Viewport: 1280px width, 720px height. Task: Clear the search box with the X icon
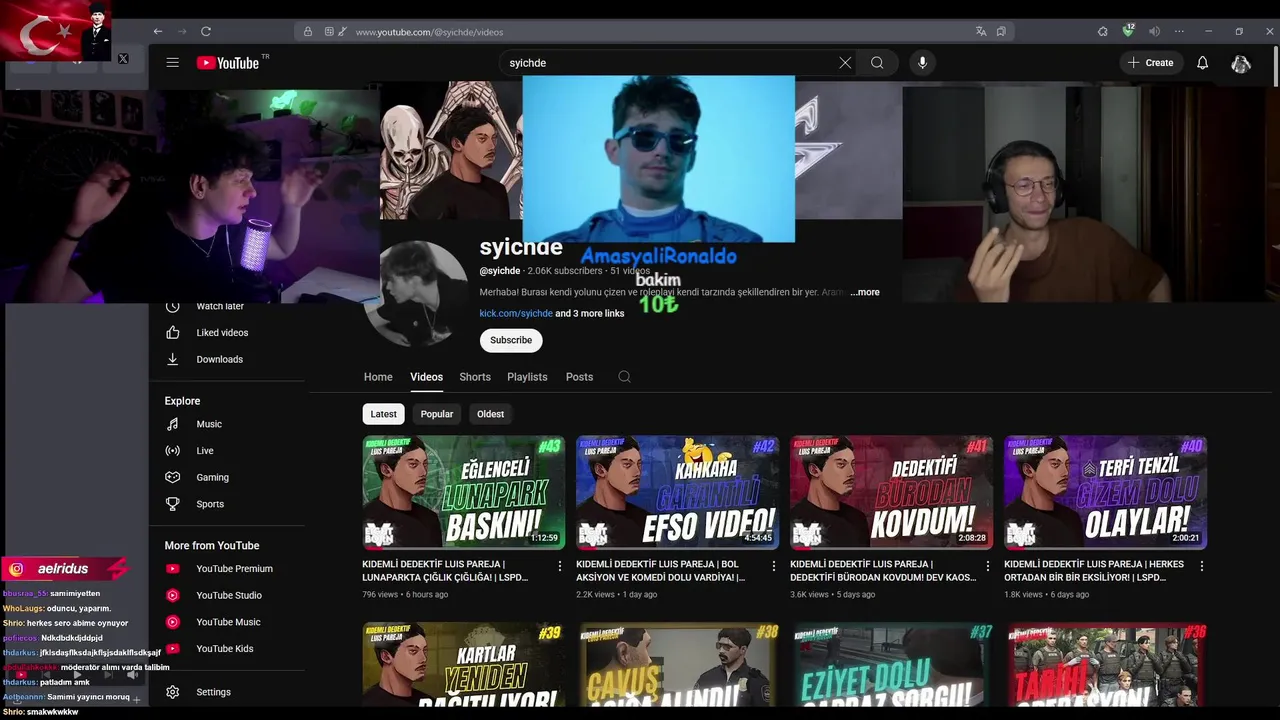[x=845, y=63]
